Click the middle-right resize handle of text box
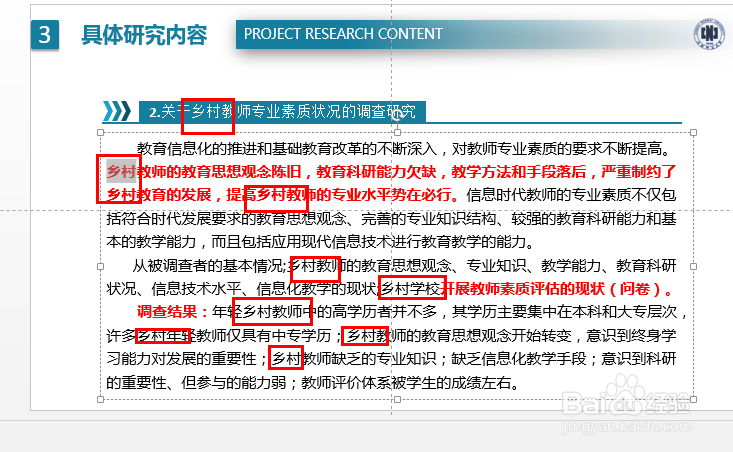Image resolution: width=733 pixels, height=452 pixels. 693,266
